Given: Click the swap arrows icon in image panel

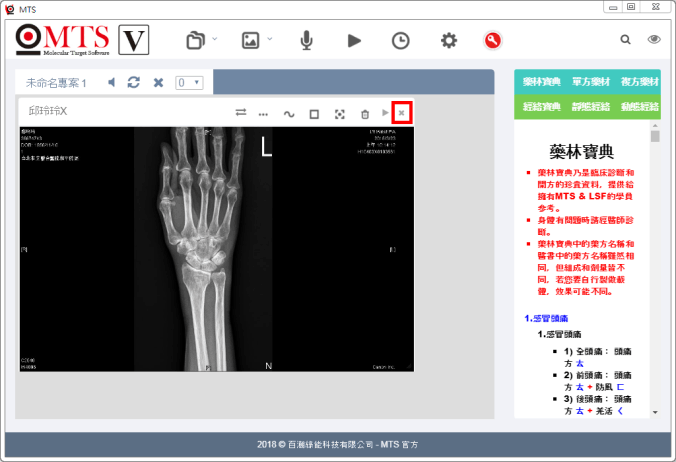Looking at the screenshot, I should [x=241, y=112].
